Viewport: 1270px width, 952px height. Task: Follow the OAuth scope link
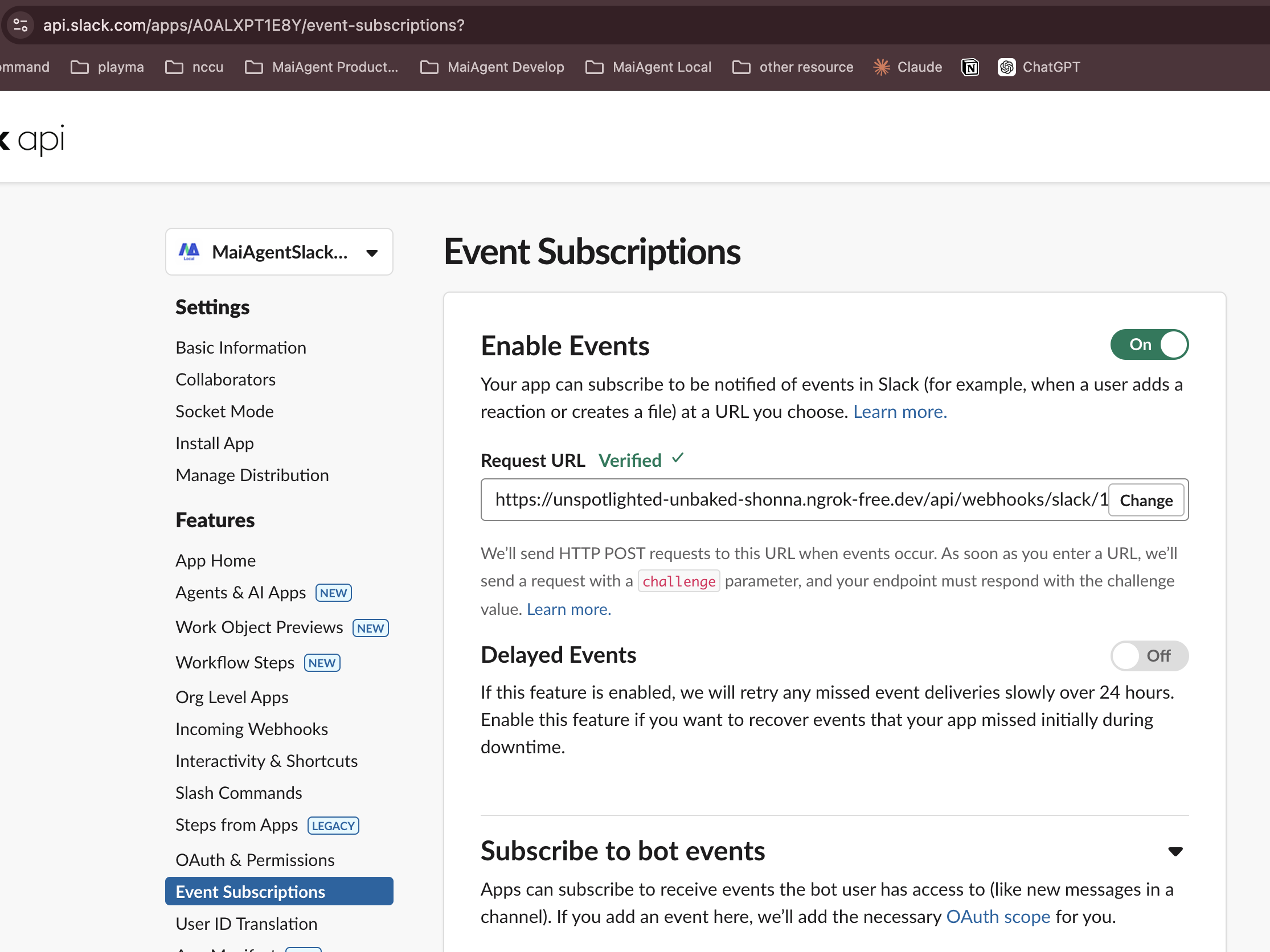click(x=998, y=917)
